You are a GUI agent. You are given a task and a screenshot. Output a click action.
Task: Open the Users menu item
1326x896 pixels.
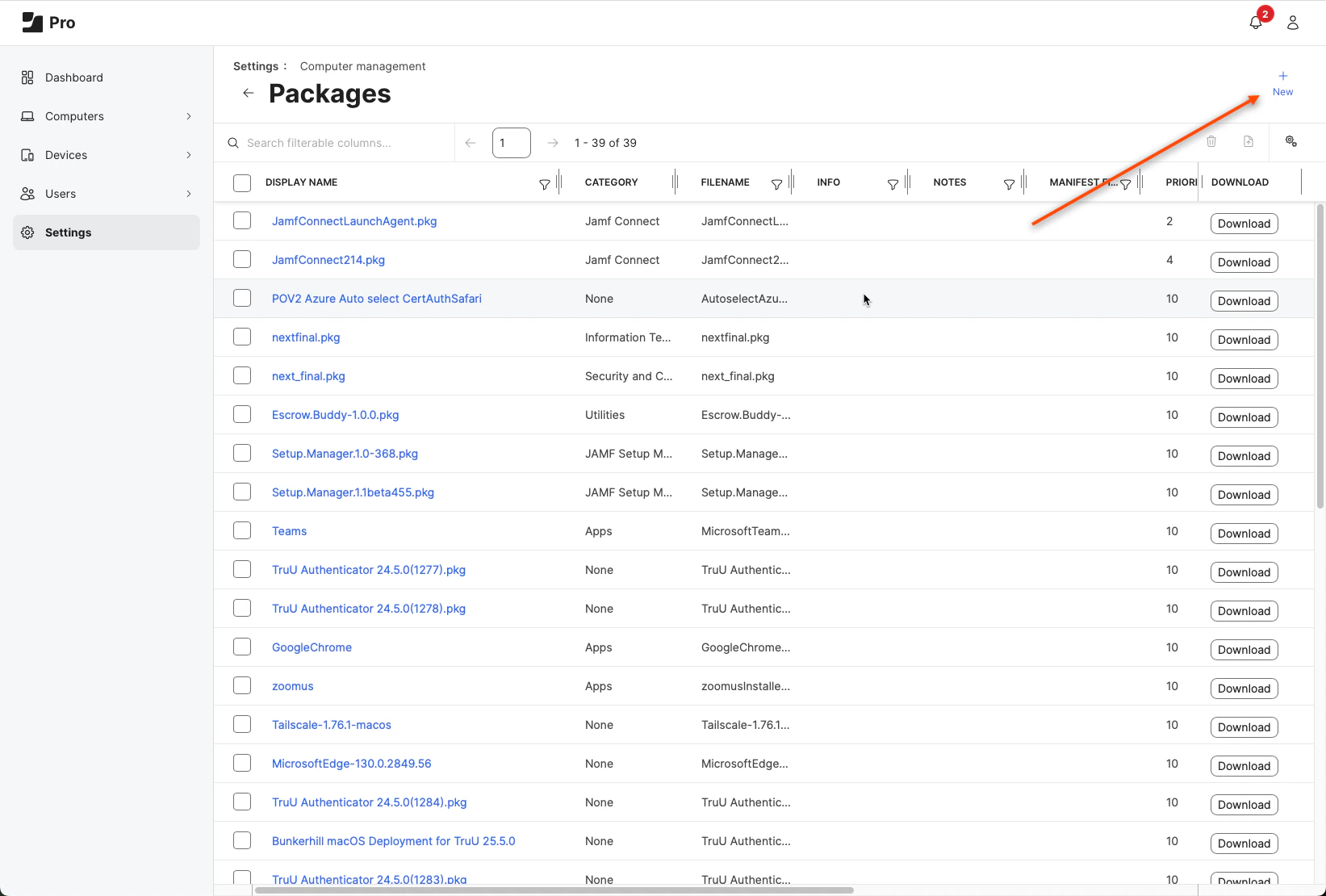click(107, 194)
